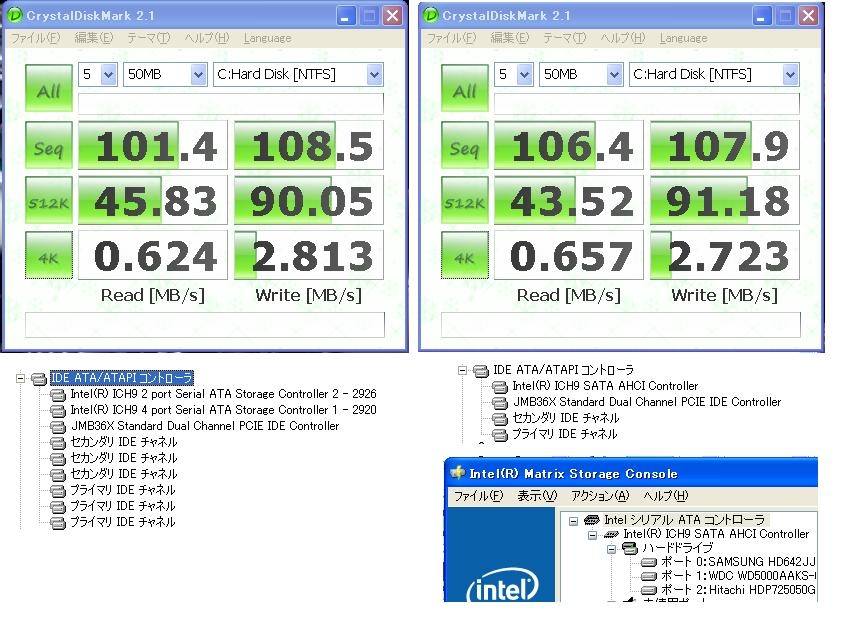This screenshot has height=640, width=863.
Task: Open 表示(V) menu in Matrix Storage Console
Action: point(537,496)
